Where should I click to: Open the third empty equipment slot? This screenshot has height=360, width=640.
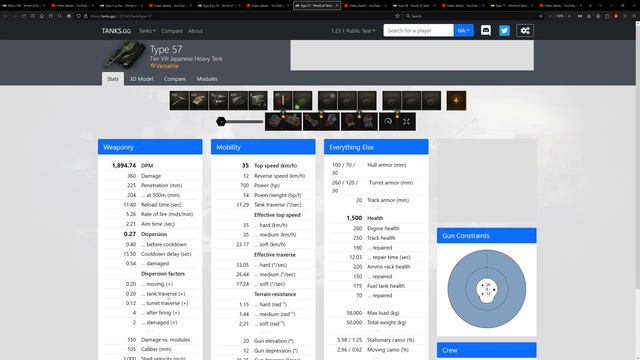[x=367, y=100]
